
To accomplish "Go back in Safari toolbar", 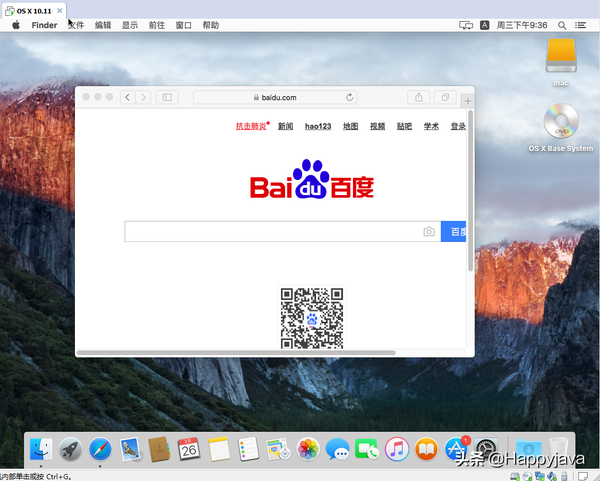I will pyautogui.click(x=128, y=97).
